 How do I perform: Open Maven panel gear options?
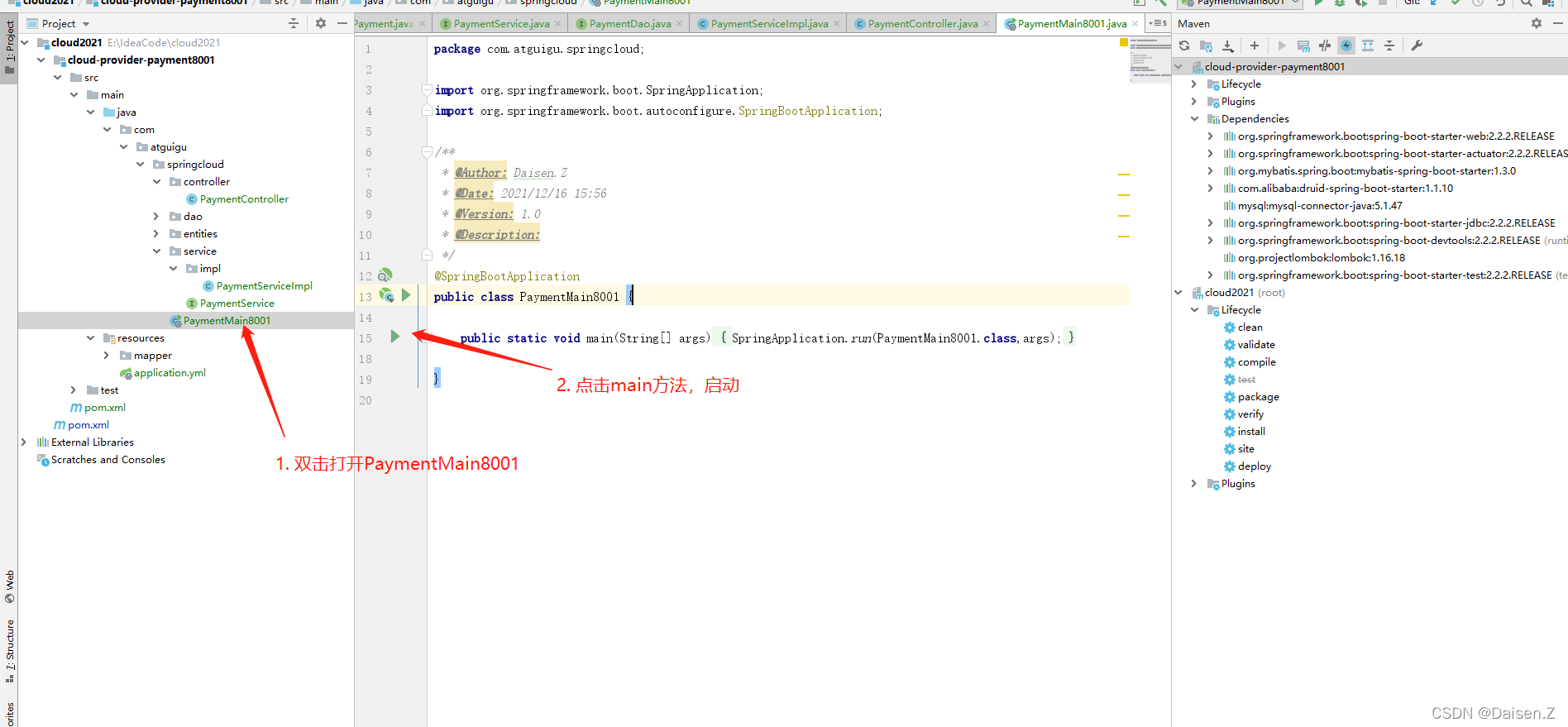[x=1537, y=23]
